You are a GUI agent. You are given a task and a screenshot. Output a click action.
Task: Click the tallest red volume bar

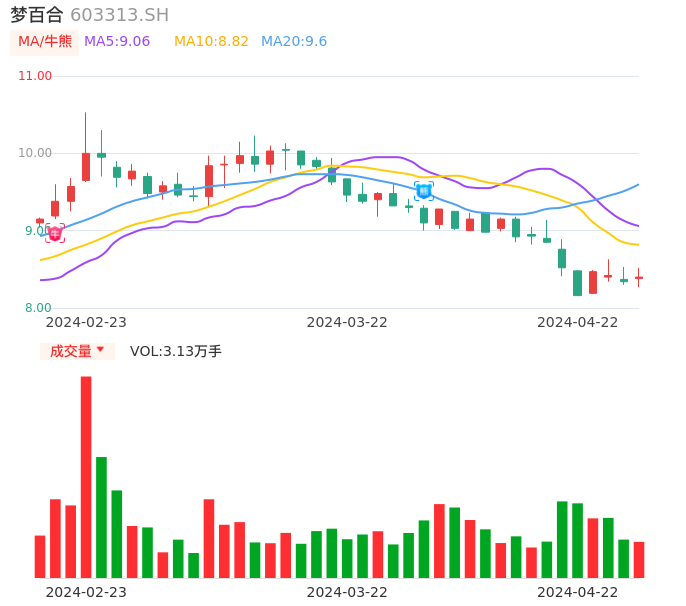click(x=86, y=476)
